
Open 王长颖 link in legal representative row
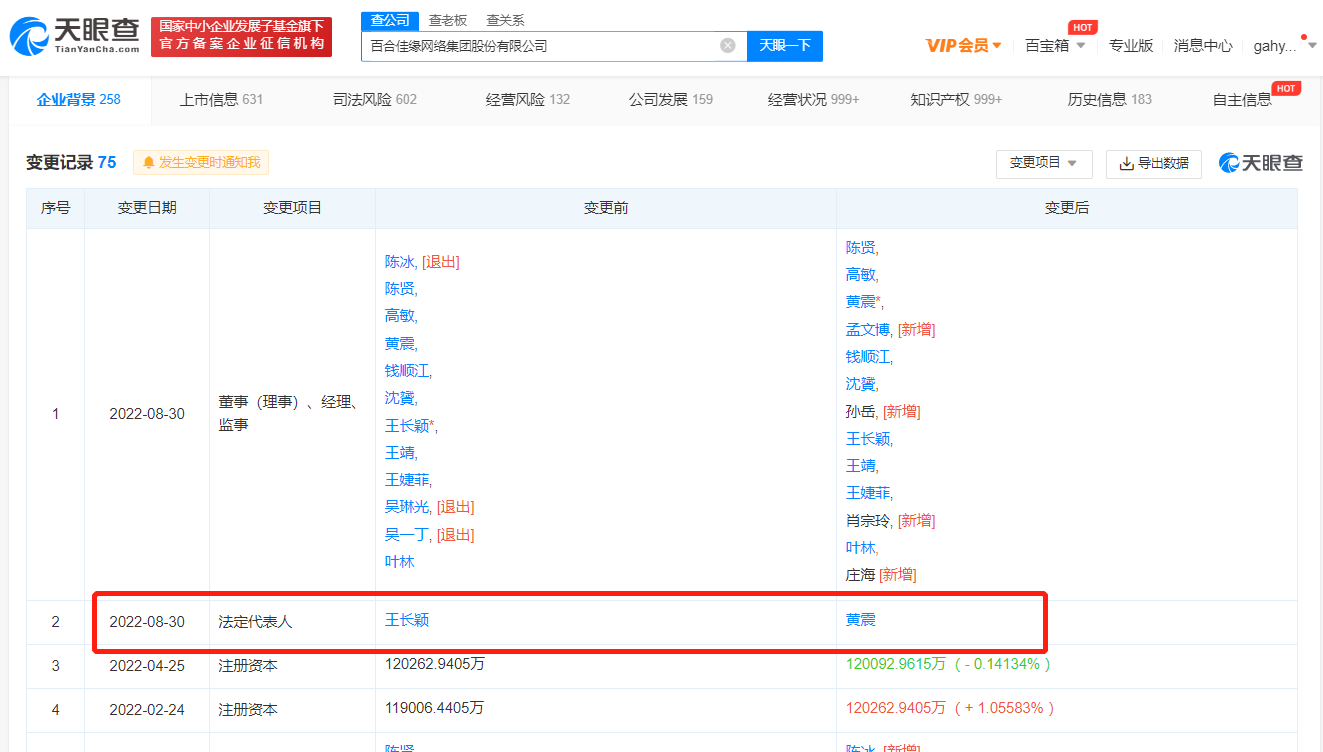pos(407,620)
